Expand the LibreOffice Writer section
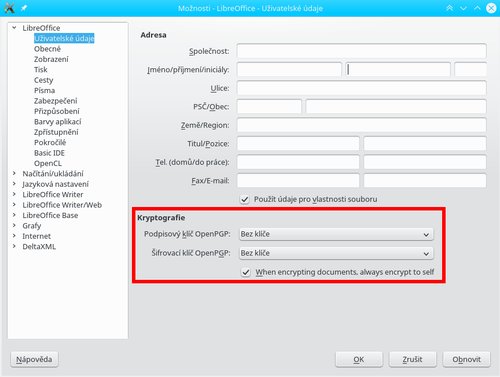 (14, 194)
